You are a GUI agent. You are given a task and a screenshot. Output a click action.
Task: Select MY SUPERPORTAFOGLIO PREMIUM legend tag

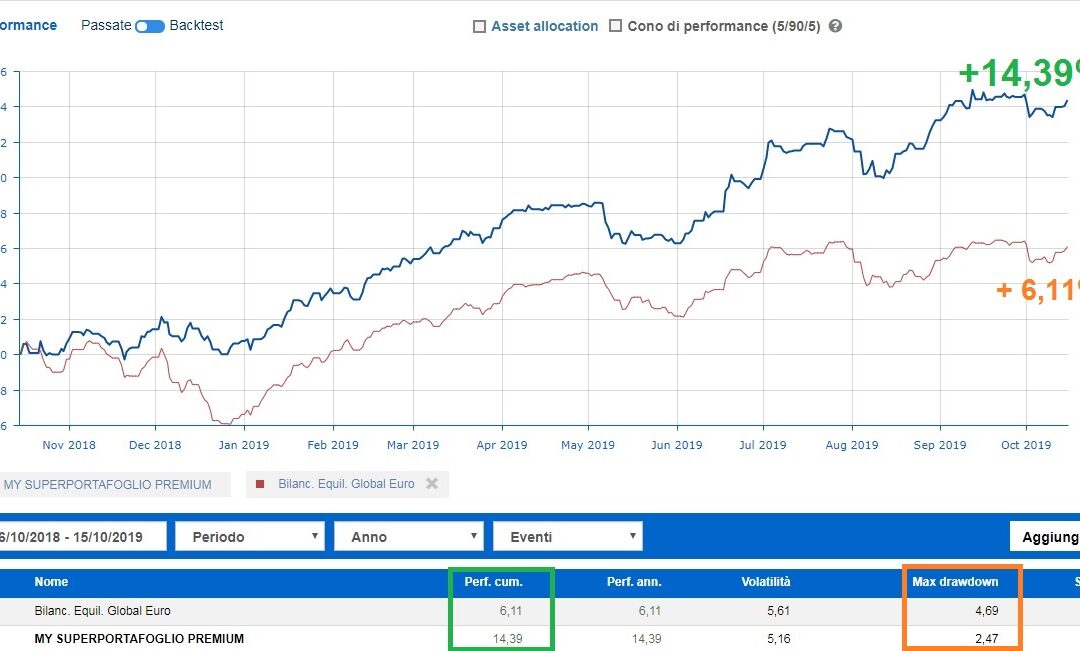tap(108, 485)
